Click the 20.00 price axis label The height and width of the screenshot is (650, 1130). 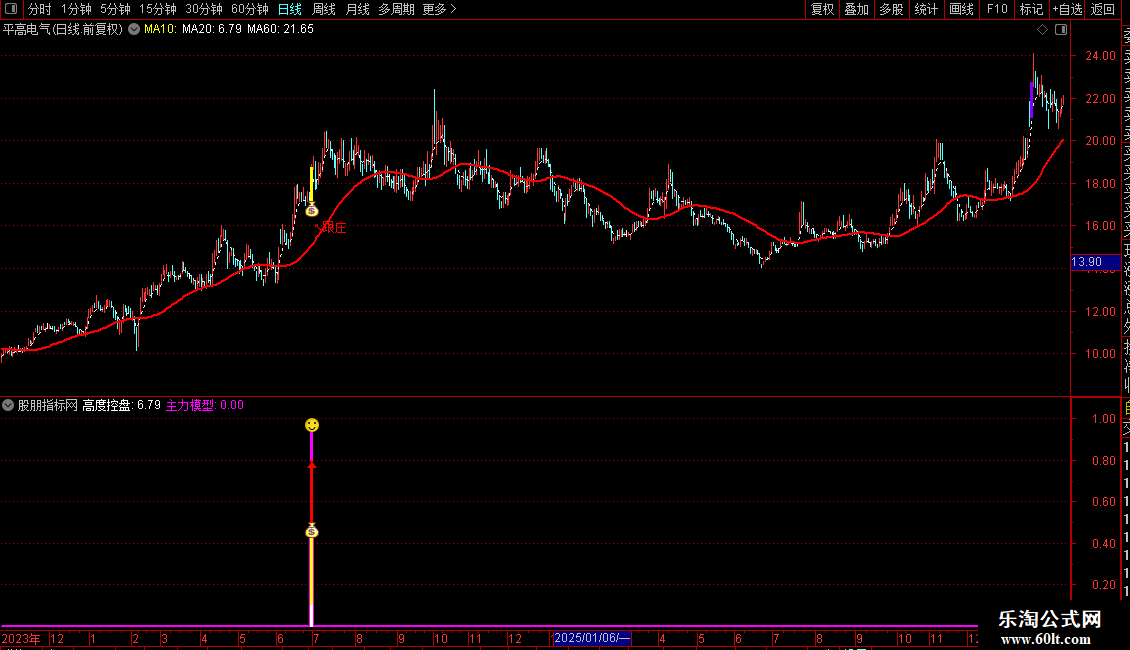[x=1100, y=141]
